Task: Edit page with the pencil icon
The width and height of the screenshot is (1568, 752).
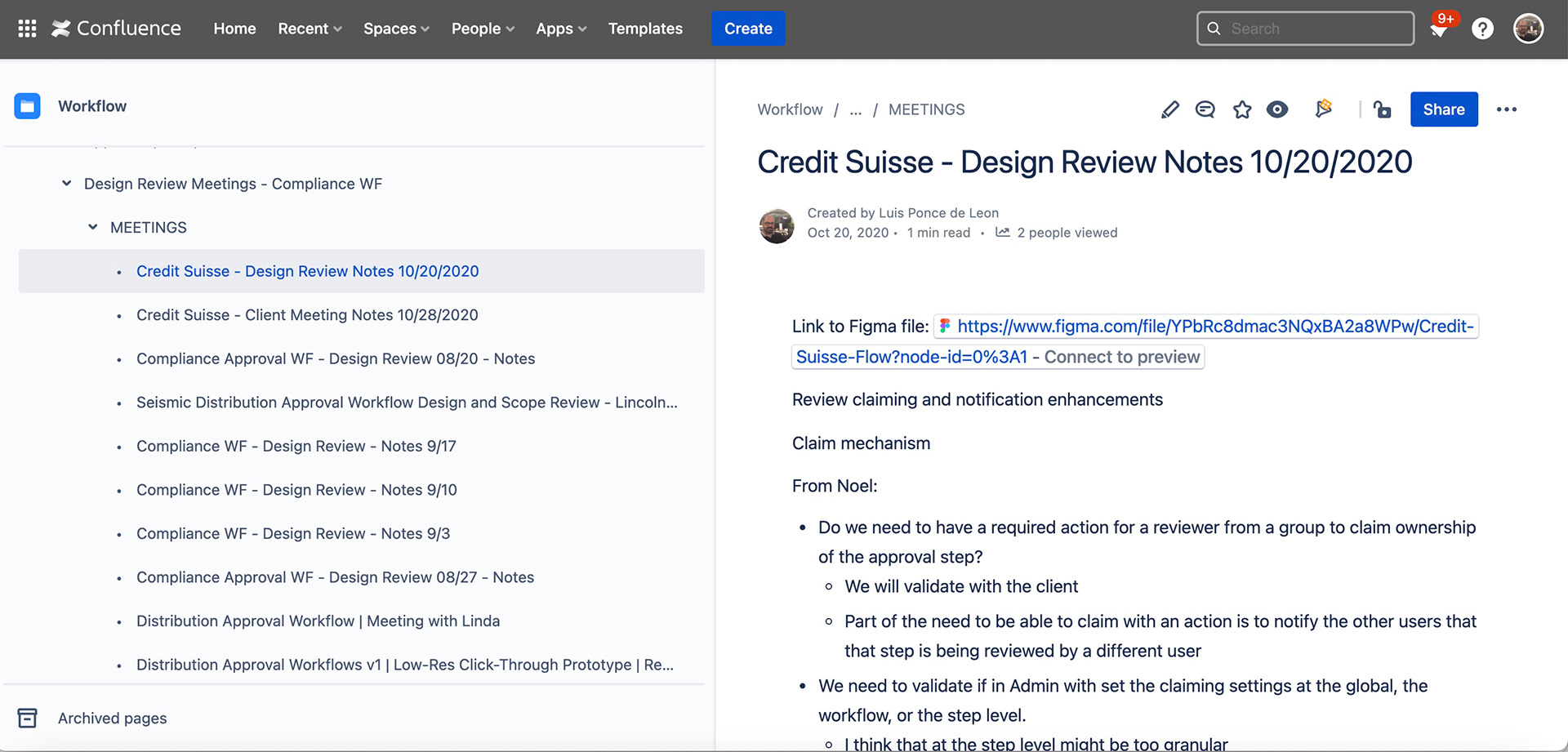Action: [1170, 109]
